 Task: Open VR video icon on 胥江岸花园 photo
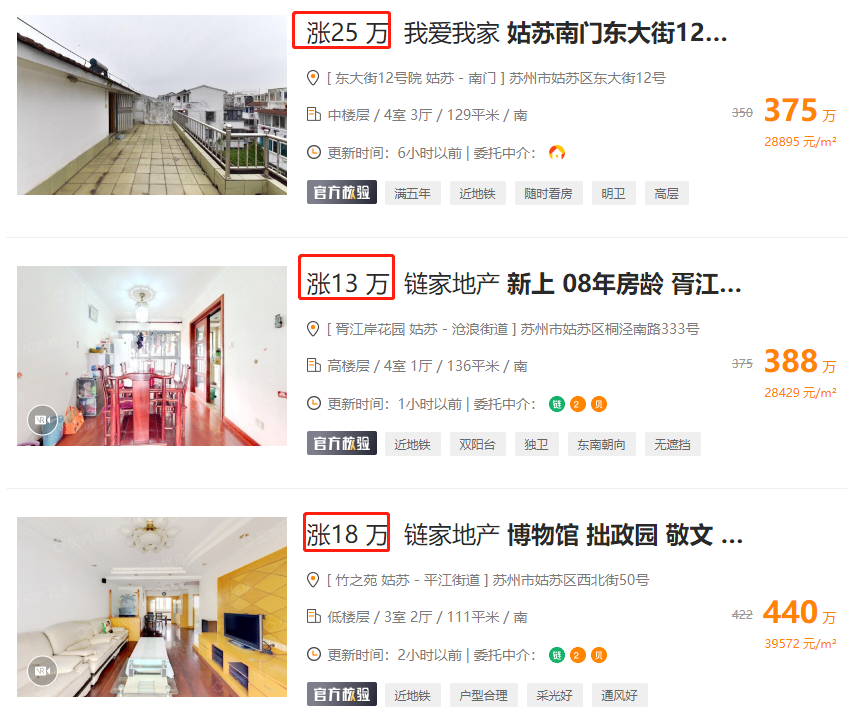pos(42,420)
